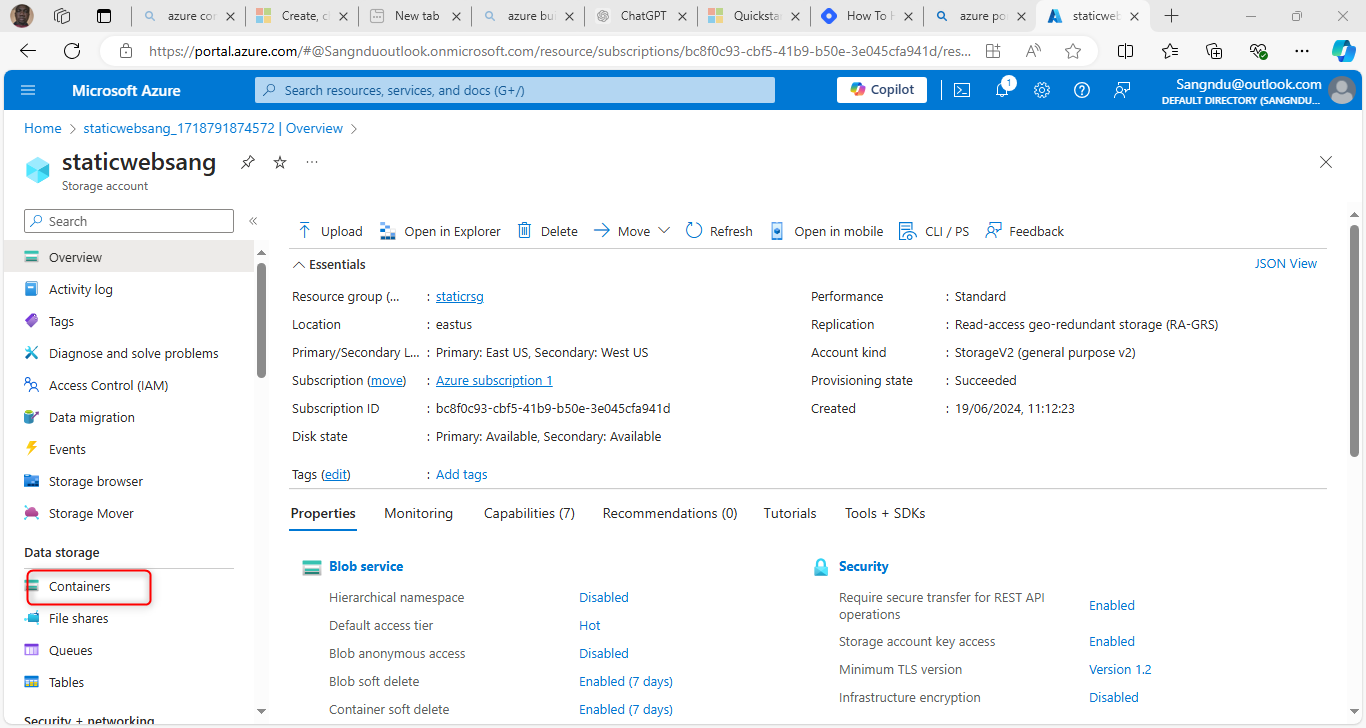Open portal settings gear

point(1042,90)
